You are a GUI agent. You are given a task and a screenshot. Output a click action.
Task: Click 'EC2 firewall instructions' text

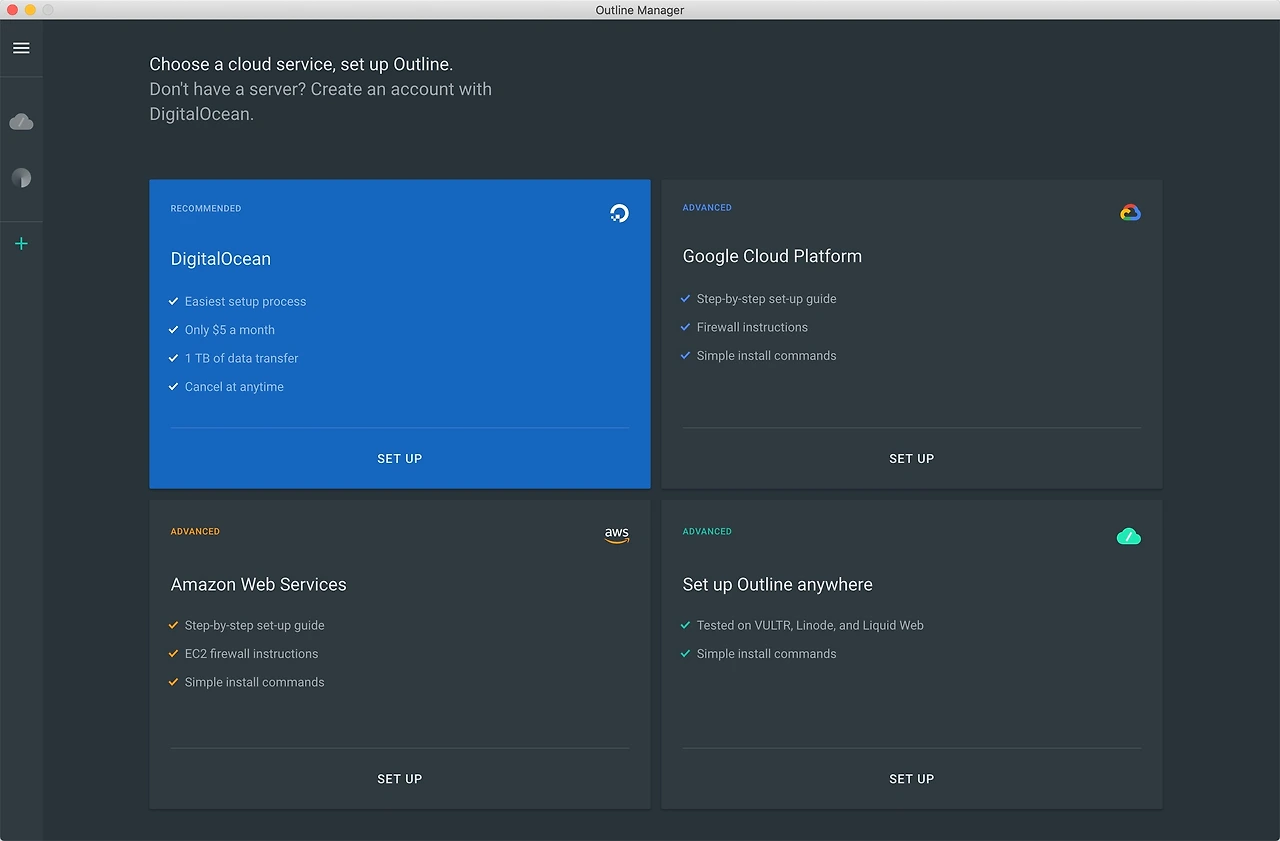[251, 654]
